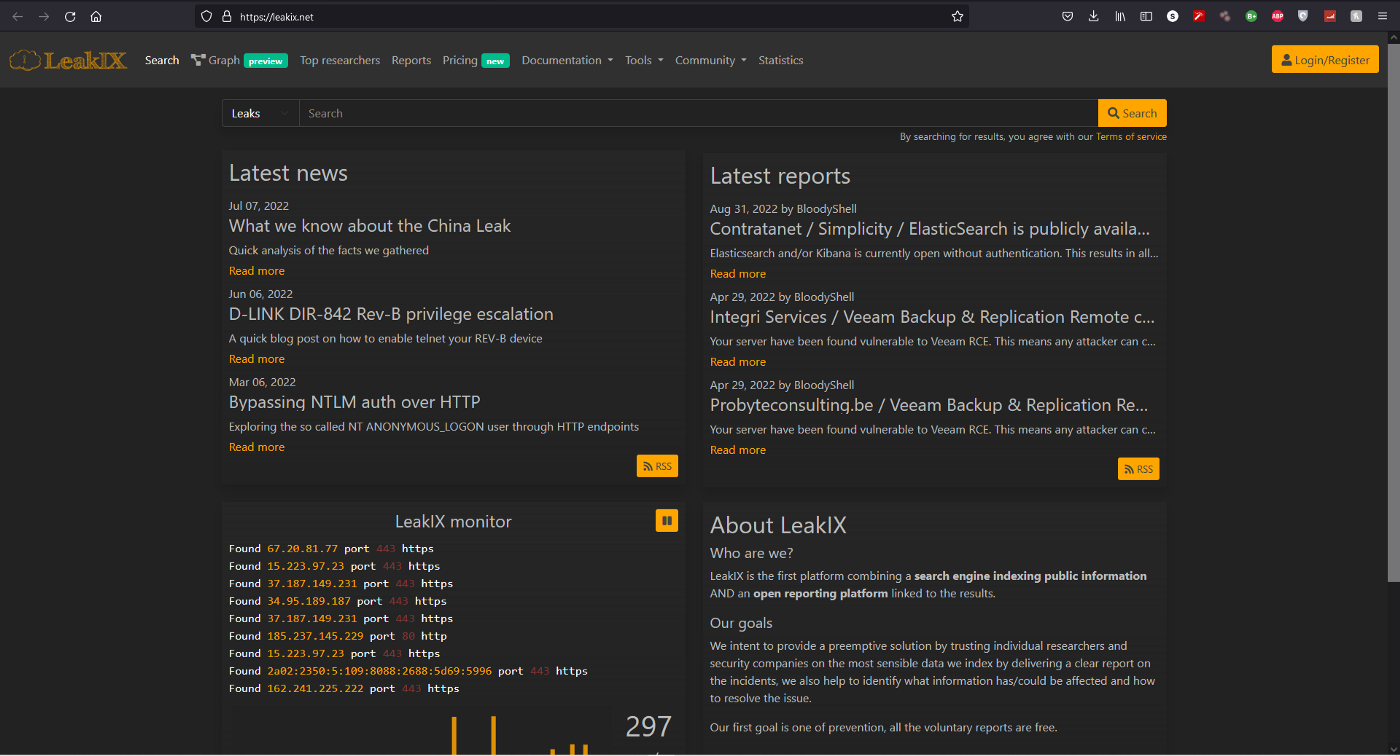Click IPv6 address 2a02:2350:5:109:8088:2688:5d69:5996
Viewport: 1400px width, 756px height.
(x=380, y=671)
